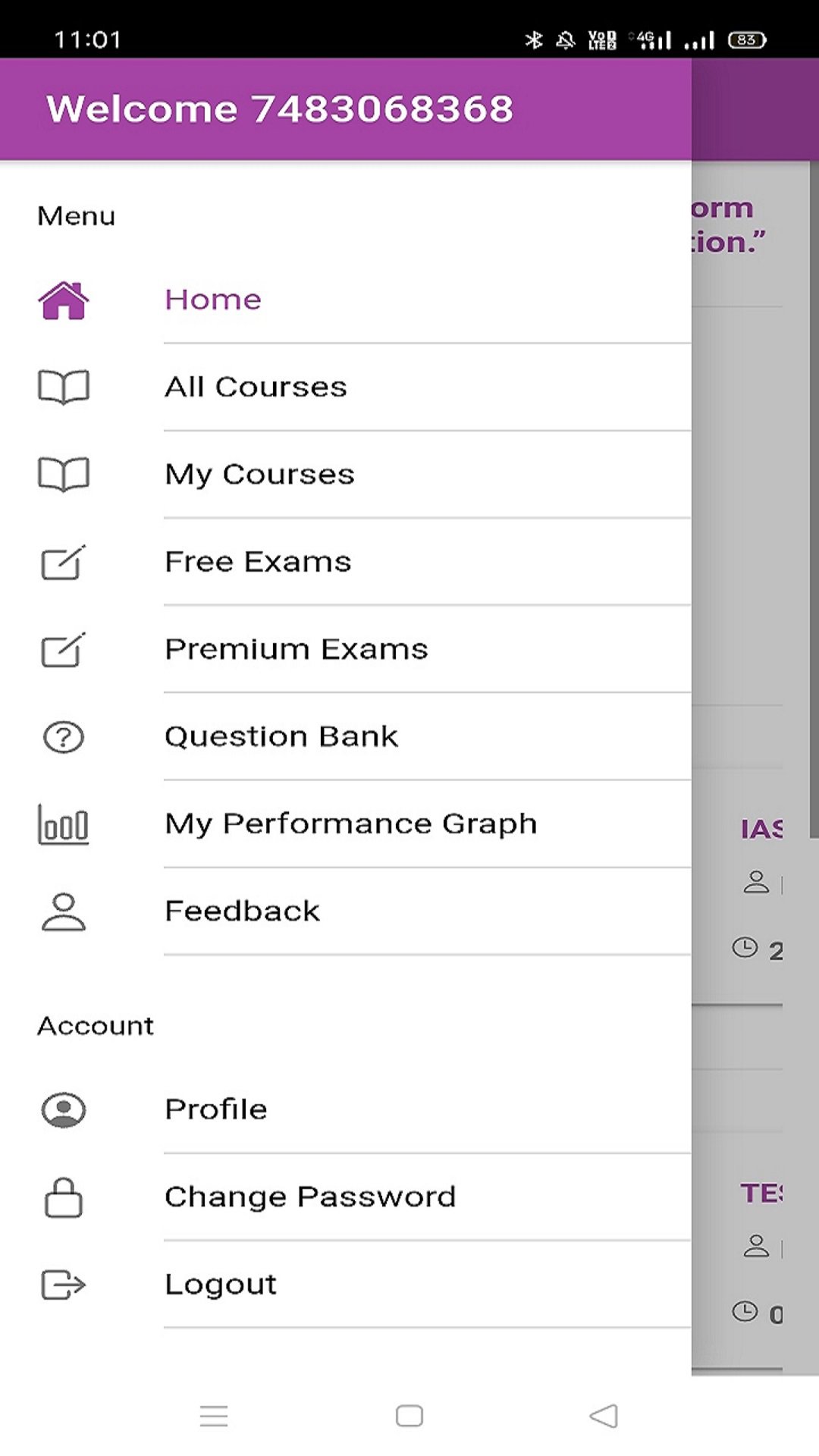
Task: Tap the Logout arrow icon
Action: coord(64,1285)
